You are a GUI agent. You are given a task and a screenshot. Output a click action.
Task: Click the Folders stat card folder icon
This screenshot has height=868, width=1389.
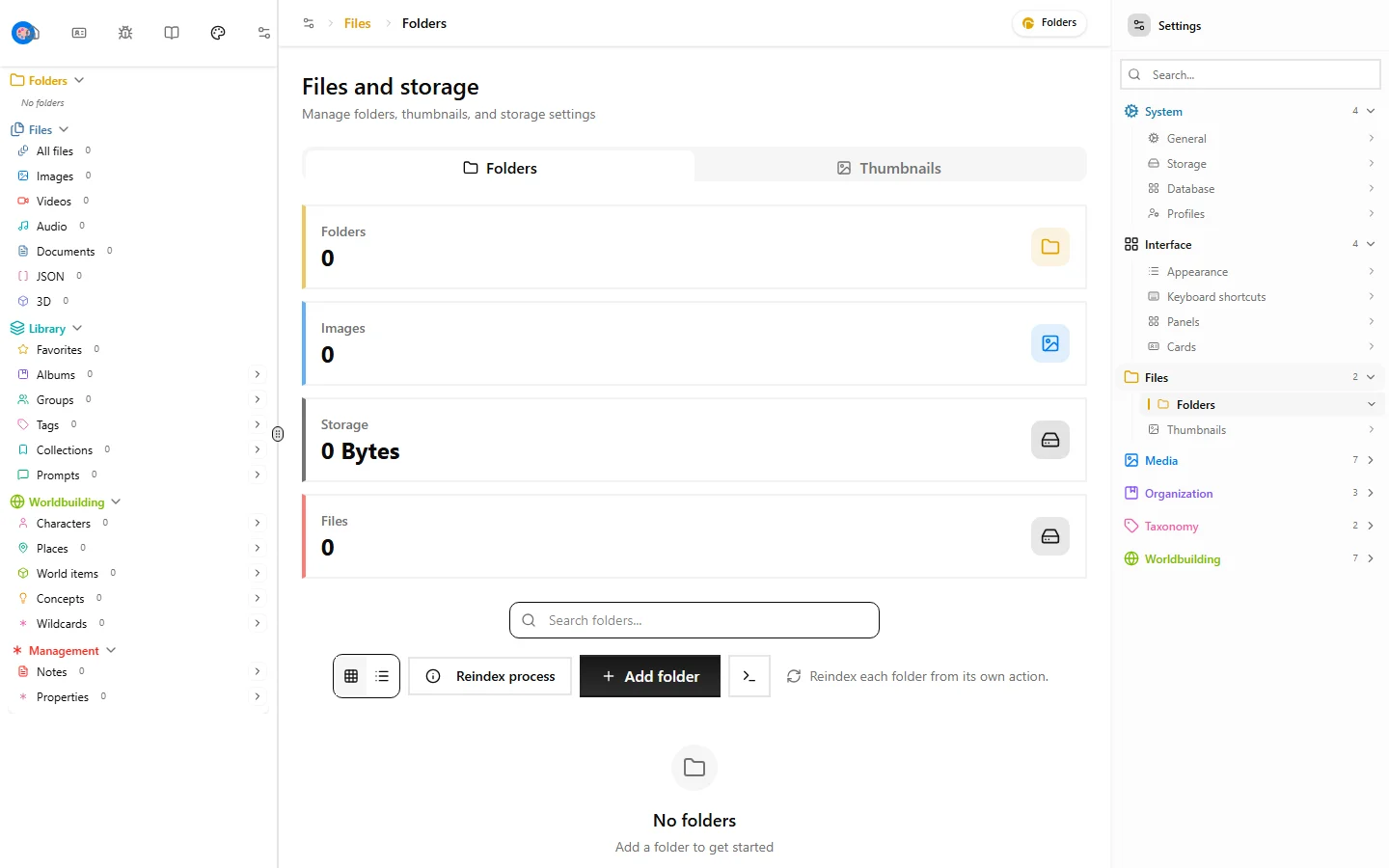pos(1050,247)
